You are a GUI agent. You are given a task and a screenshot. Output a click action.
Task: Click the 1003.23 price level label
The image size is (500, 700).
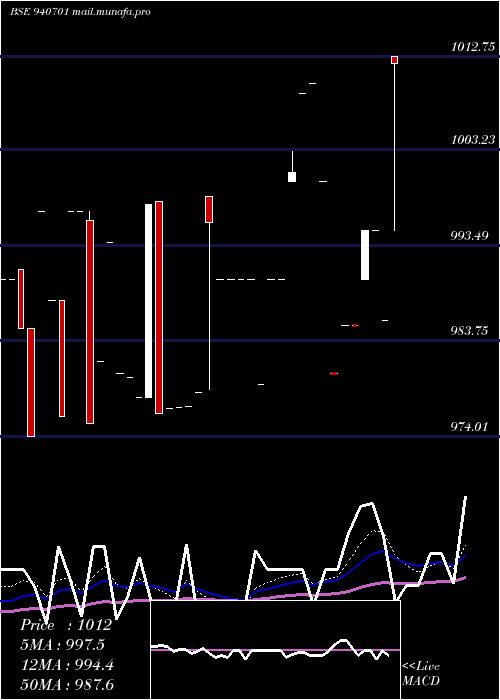coord(473,140)
